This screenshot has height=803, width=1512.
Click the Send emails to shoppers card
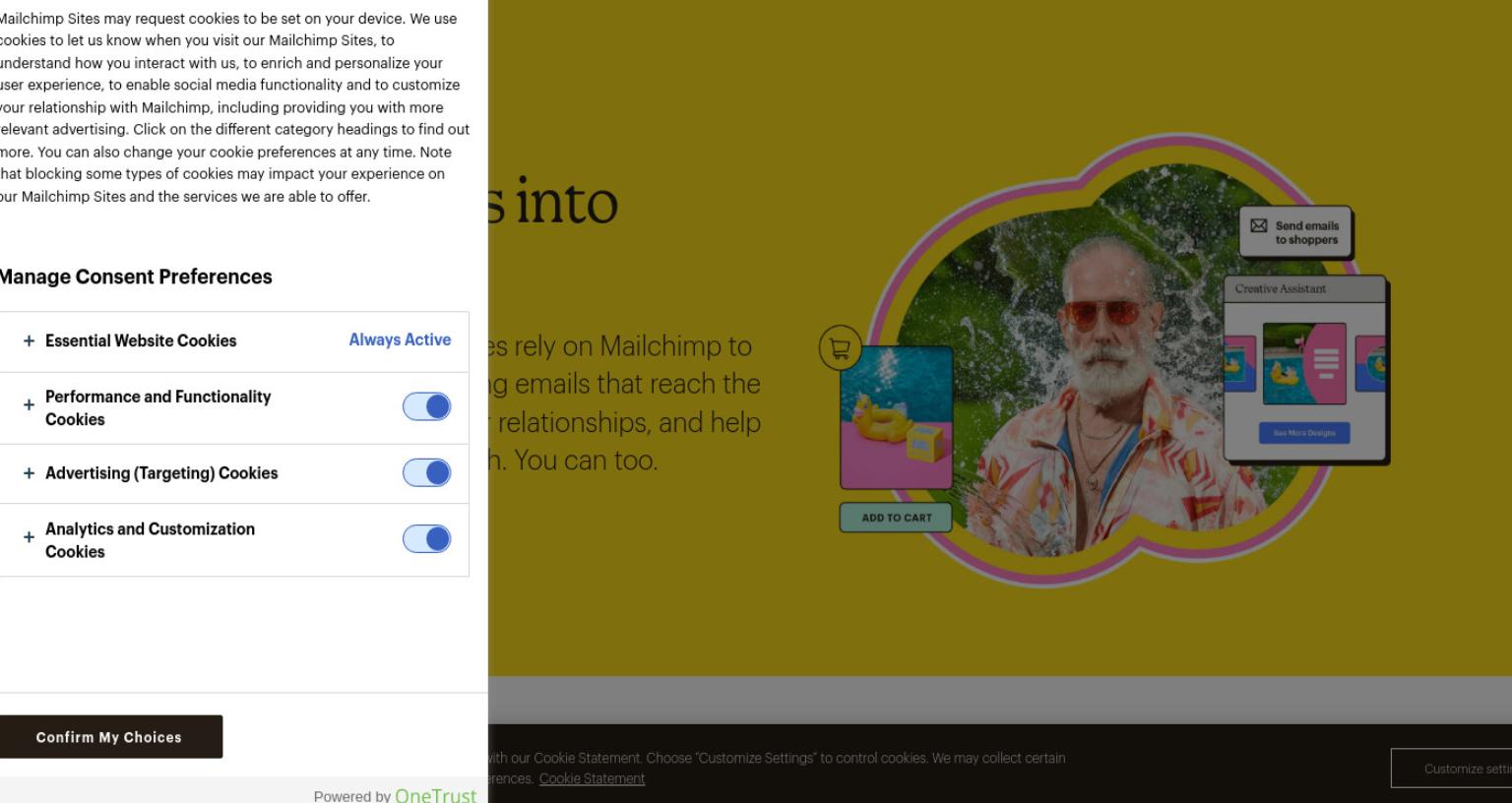(1295, 232)
